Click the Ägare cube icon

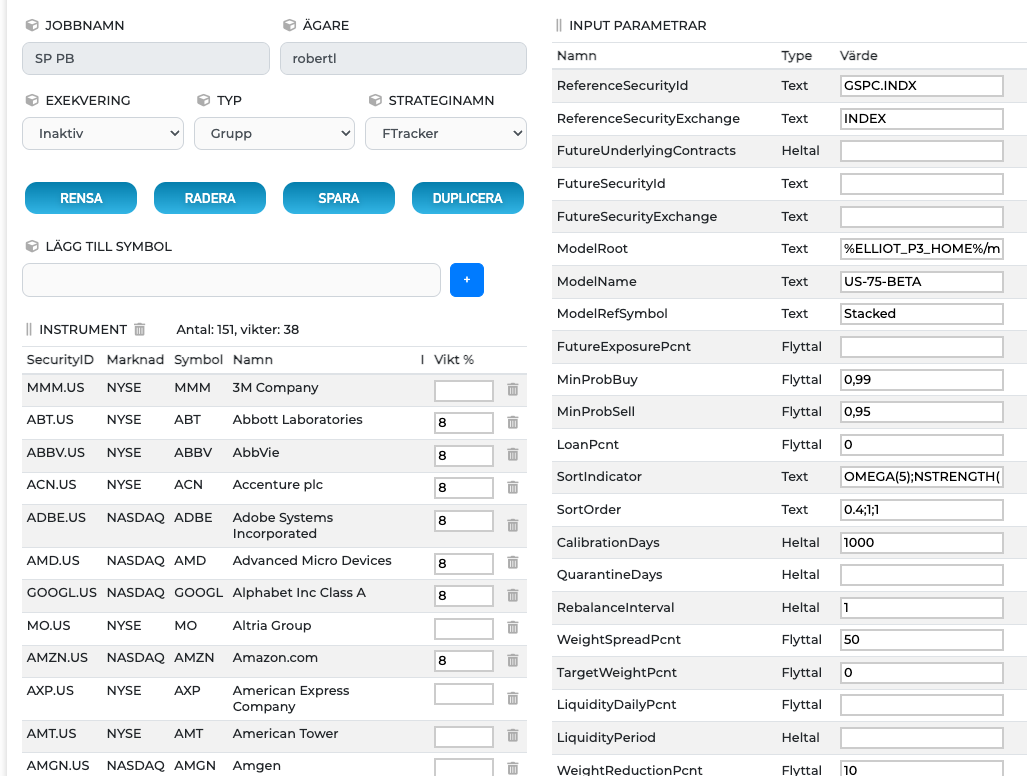click(289, 25)
